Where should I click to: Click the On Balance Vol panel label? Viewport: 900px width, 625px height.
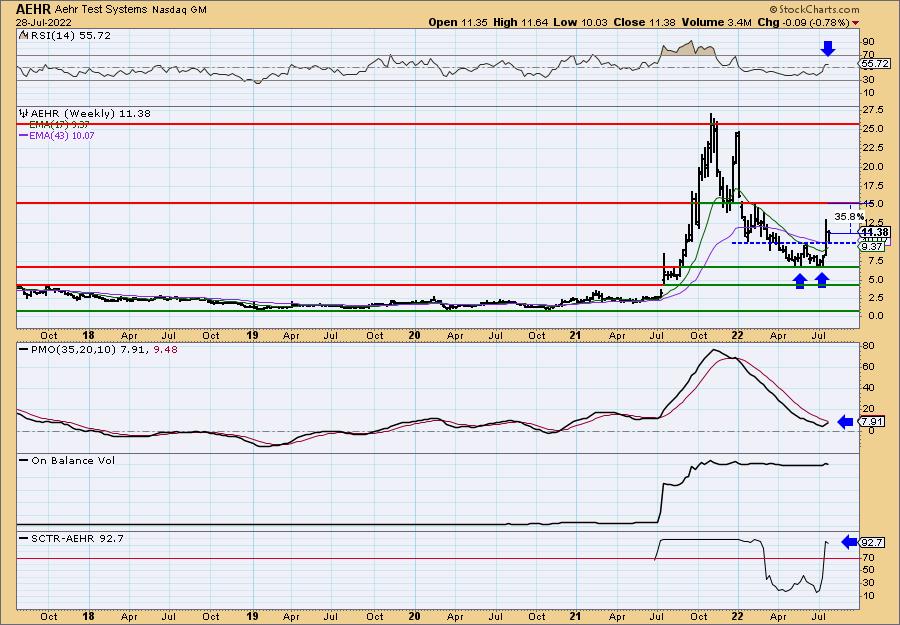point(73,460)
